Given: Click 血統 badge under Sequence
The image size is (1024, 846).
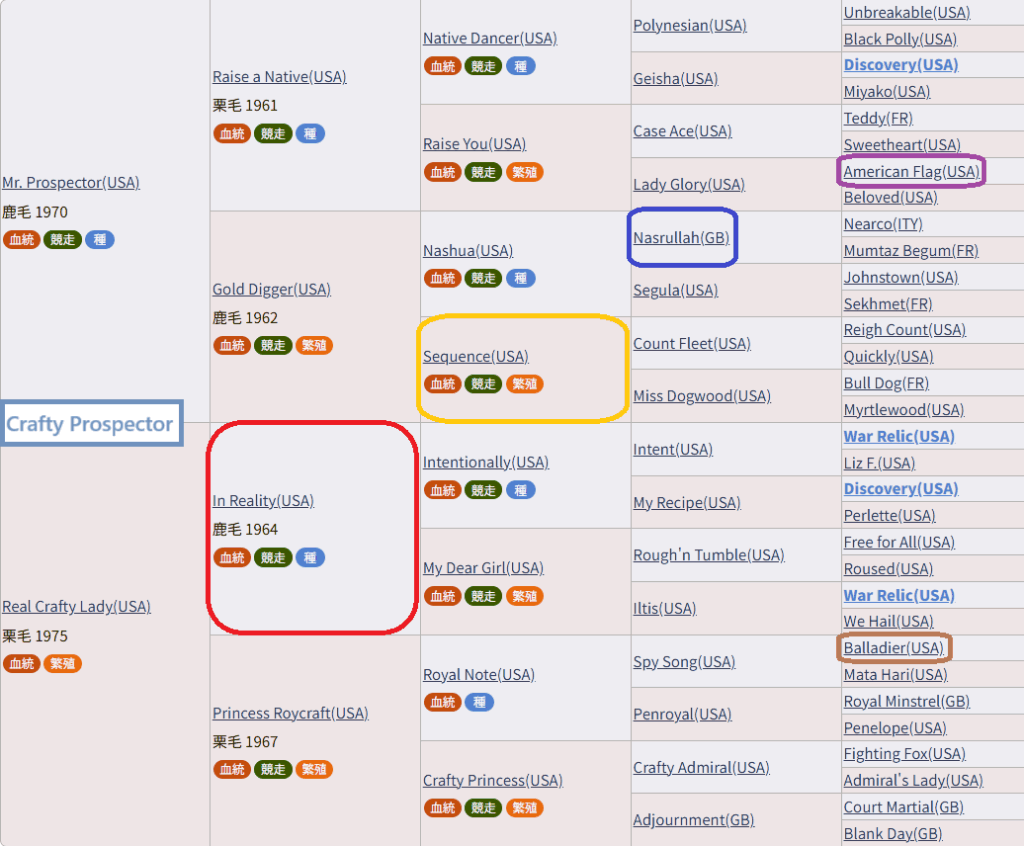Looking at the screenshot, I should click(442, 384).
